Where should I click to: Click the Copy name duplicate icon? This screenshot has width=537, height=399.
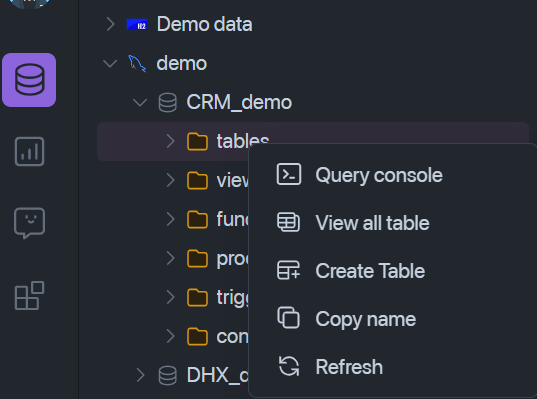[288, 318]
